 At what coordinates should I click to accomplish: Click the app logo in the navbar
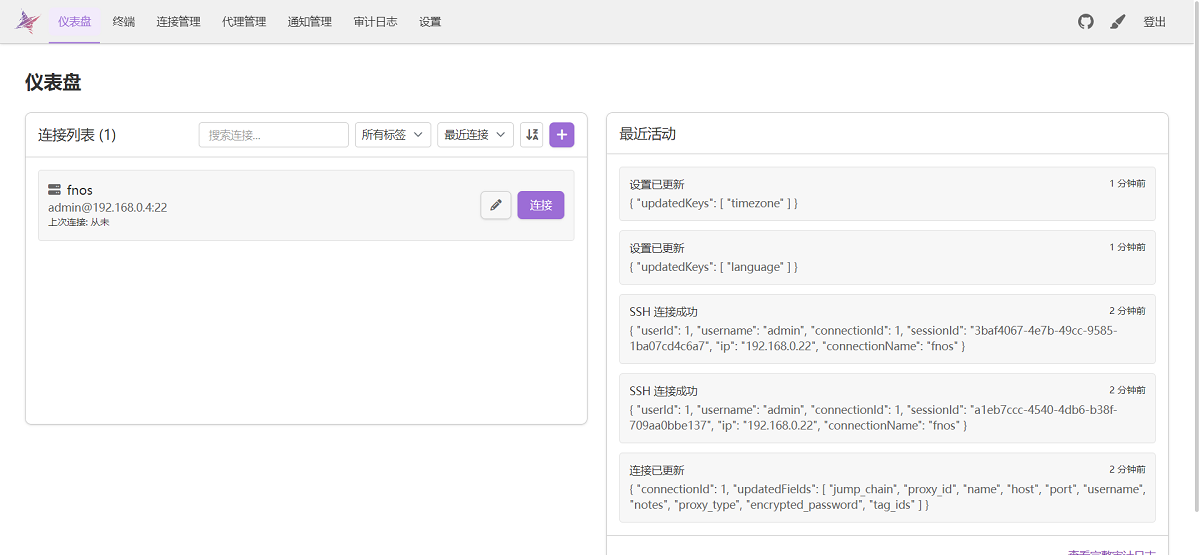coord(27,22)
